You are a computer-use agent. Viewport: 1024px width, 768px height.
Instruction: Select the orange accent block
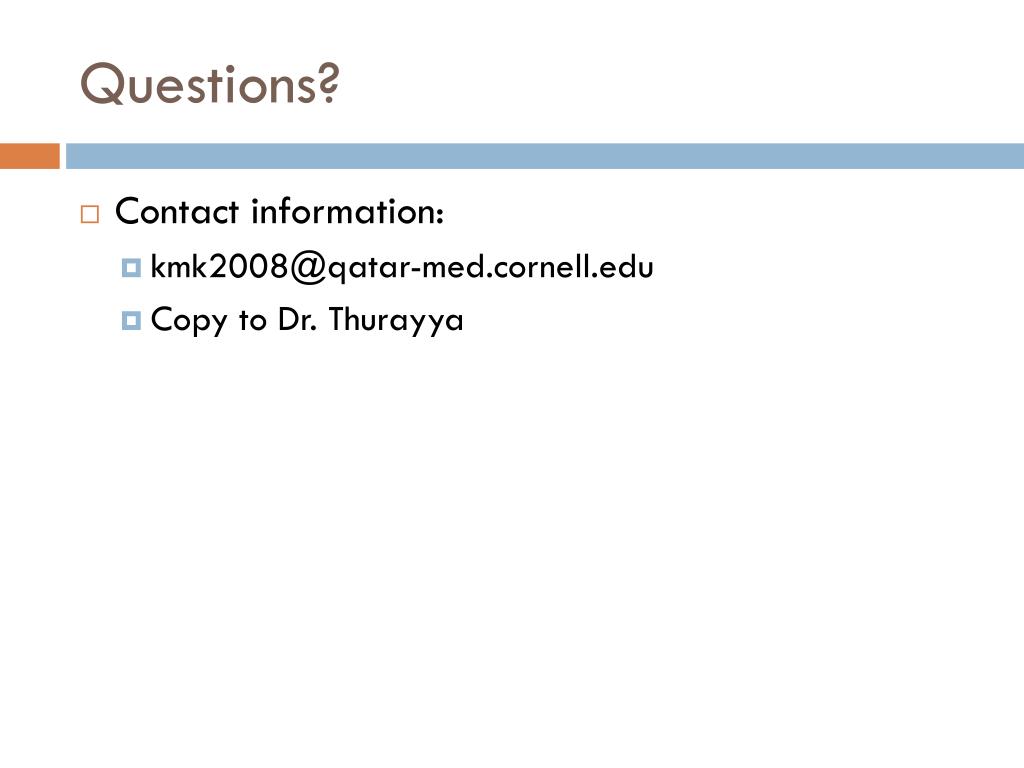[x=29, y=156]
